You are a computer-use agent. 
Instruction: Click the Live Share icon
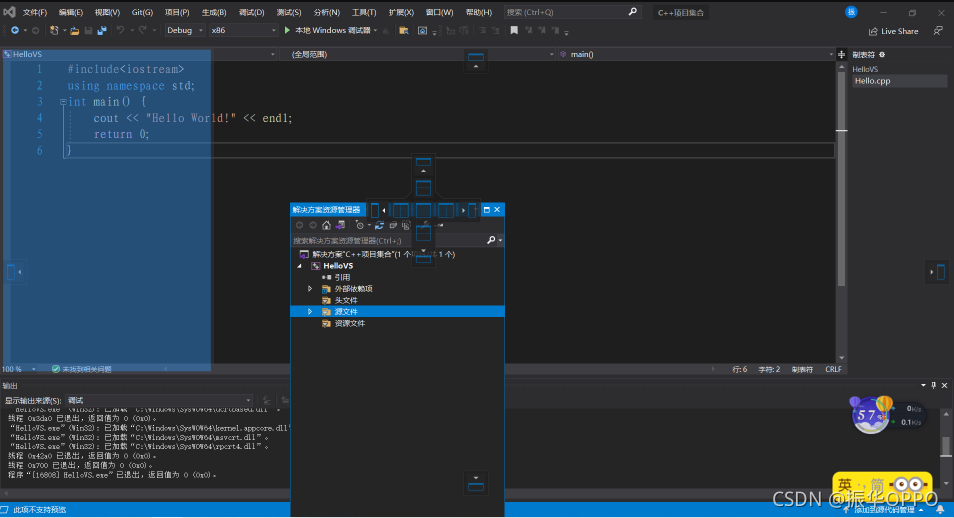pyautogui.click(x=873, y=31)
